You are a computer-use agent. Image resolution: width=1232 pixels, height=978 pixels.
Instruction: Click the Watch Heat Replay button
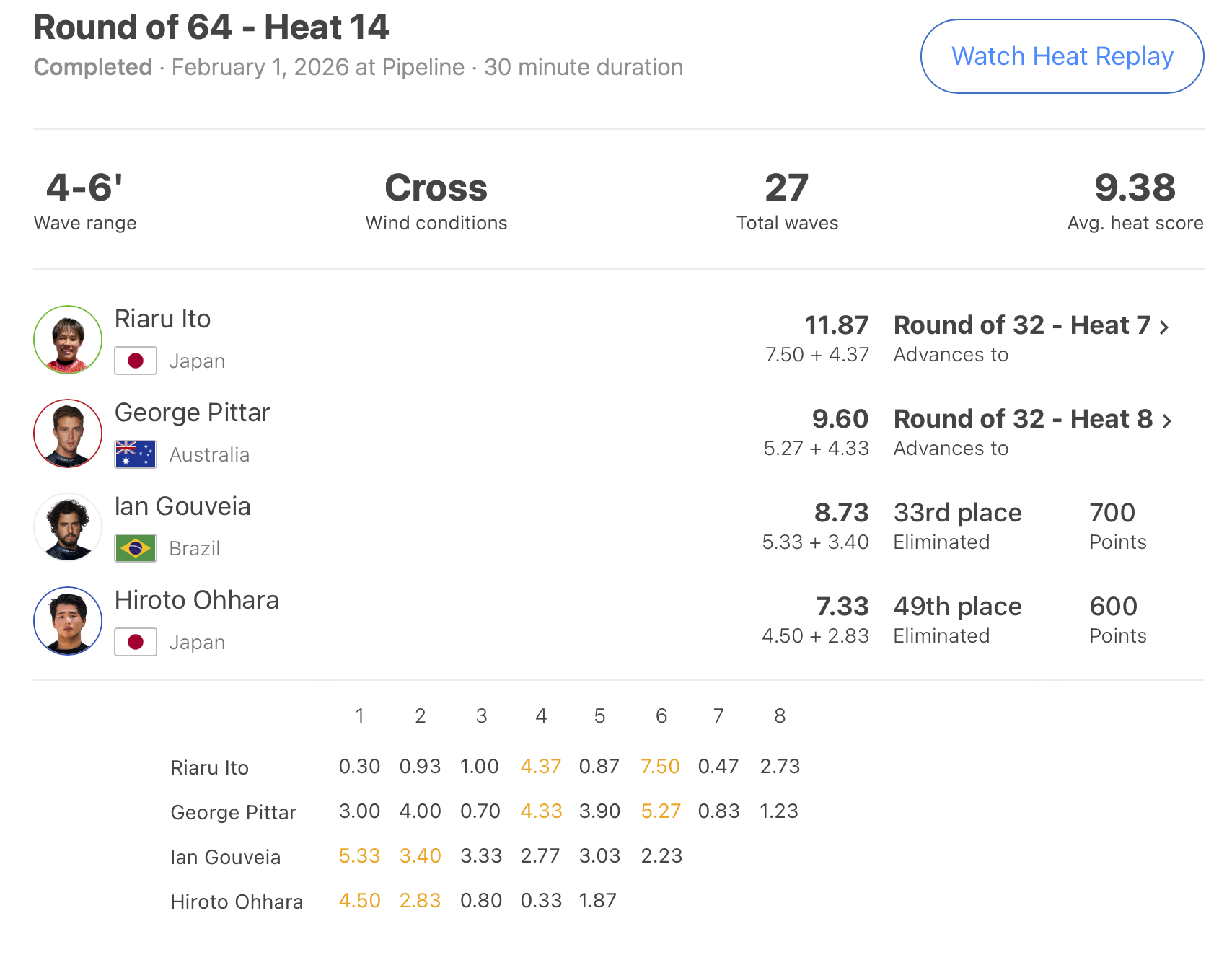tap(1062, 56)
